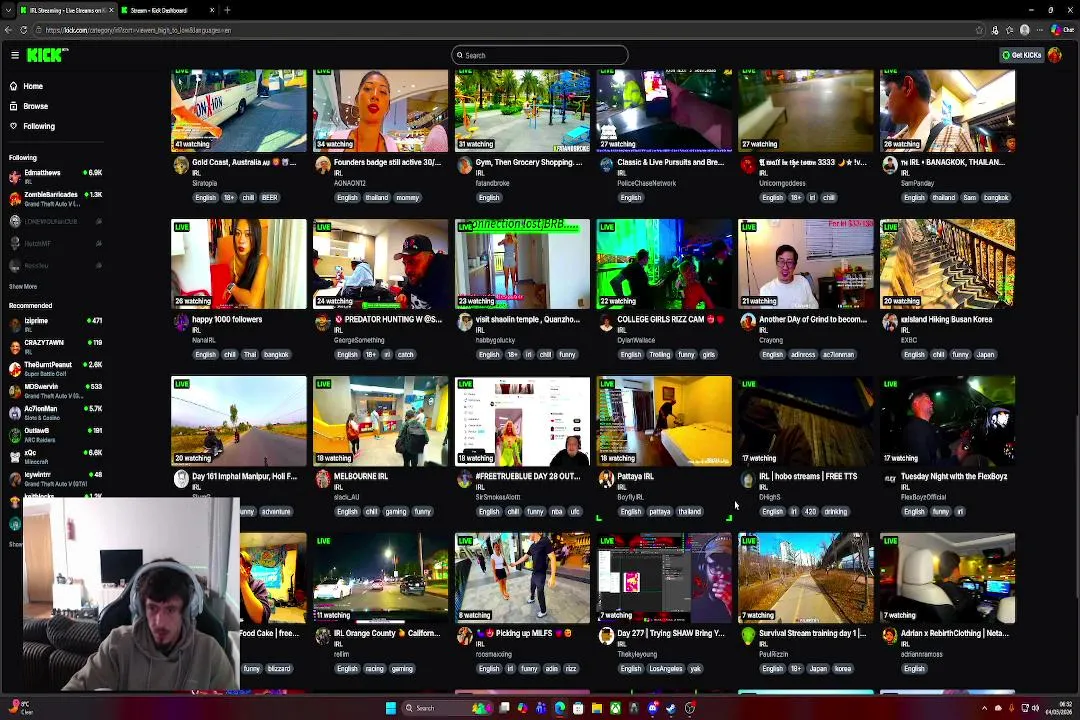Click IRL Orange County stream title

386,633
